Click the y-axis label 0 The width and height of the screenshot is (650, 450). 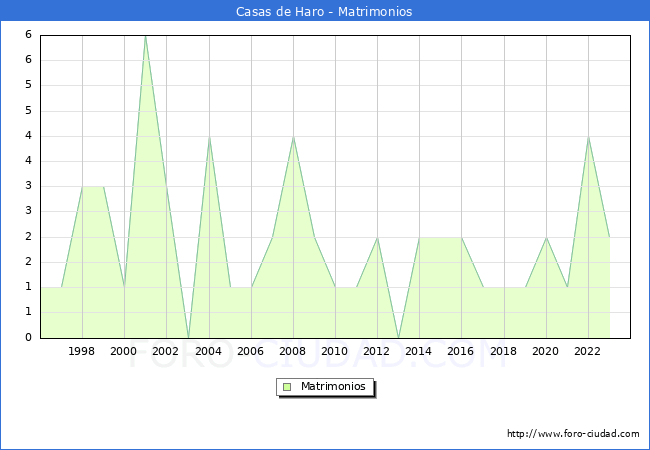click(28, 337)
